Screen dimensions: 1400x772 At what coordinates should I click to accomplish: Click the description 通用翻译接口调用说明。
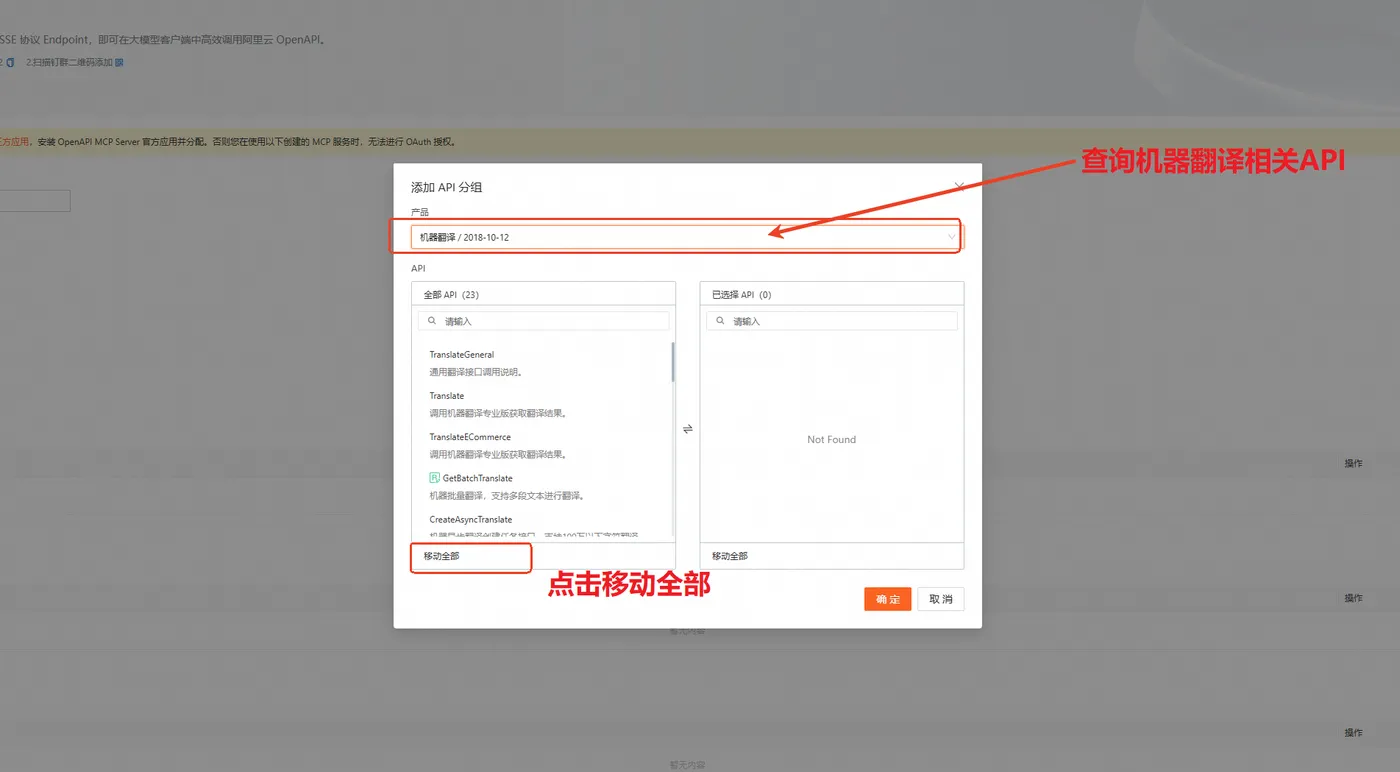(x=477, y=372)
